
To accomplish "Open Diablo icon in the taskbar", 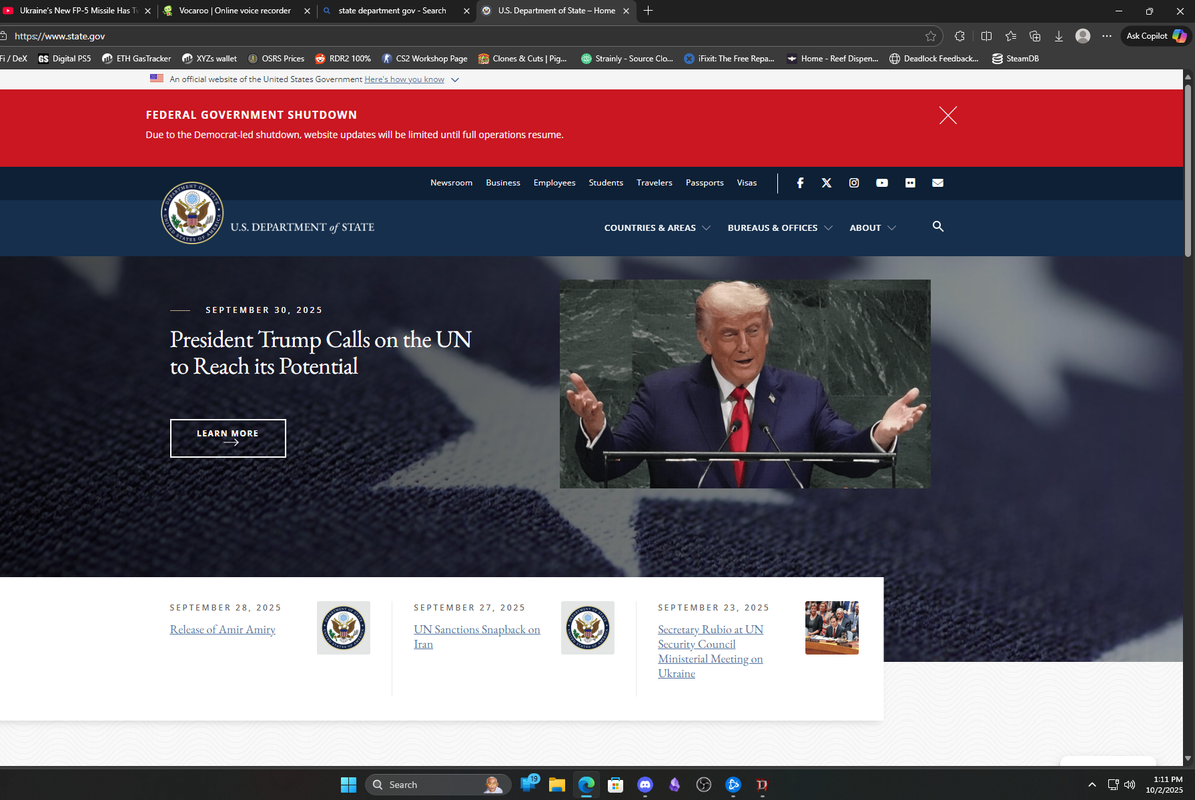I will tap(762, 785).
